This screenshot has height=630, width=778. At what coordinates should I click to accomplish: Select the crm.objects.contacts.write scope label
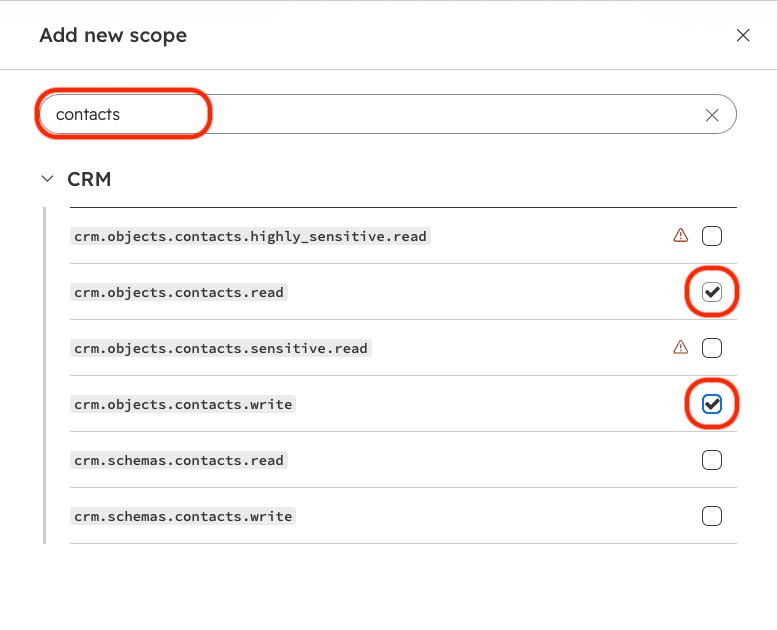point(183,404)
